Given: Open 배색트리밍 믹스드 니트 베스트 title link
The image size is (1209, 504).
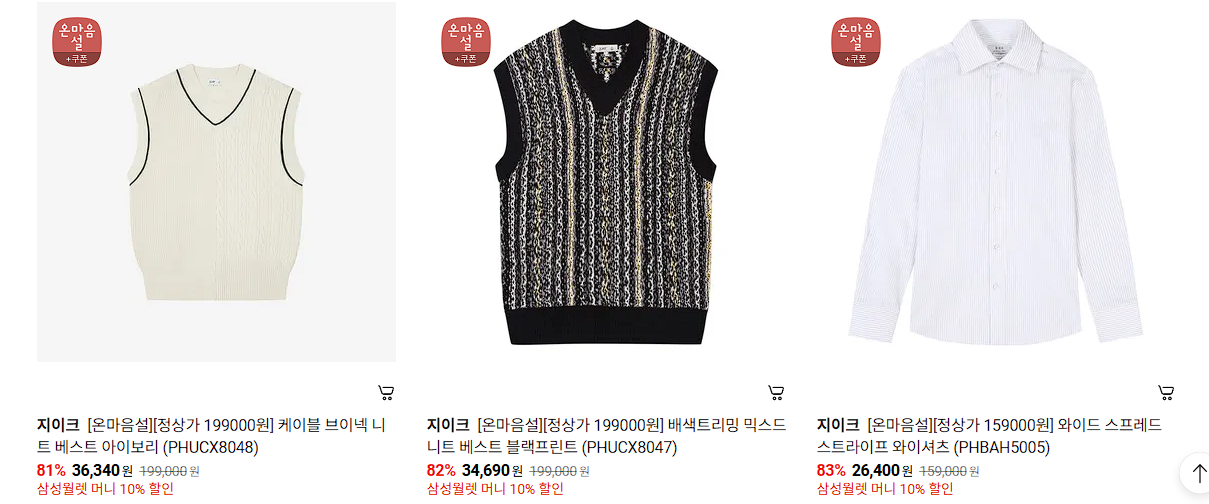Looking at the screenshot, I should point(606,436).
